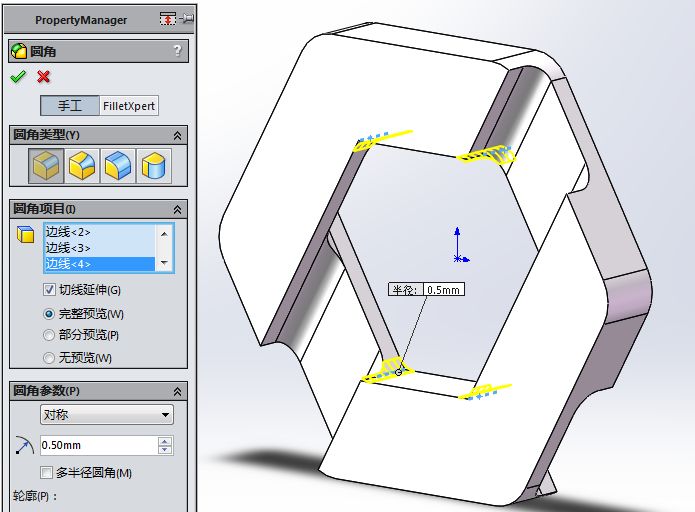Screen dimensions: 695x512
Task: Click the 半径: label in the callout
Action: 405,290
